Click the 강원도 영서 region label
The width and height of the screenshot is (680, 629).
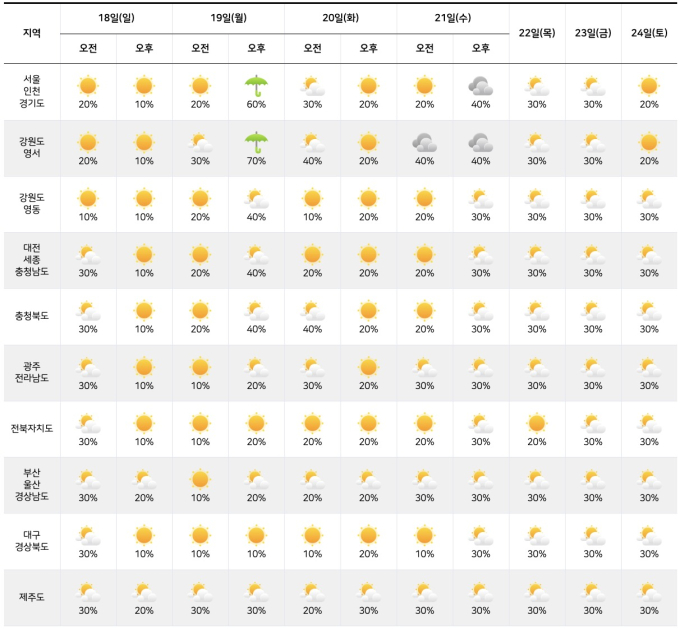click(32, 147)
